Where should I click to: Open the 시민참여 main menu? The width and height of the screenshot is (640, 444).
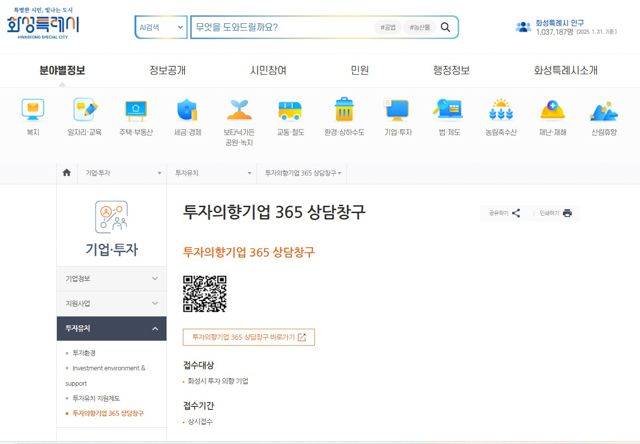point(268,70)
